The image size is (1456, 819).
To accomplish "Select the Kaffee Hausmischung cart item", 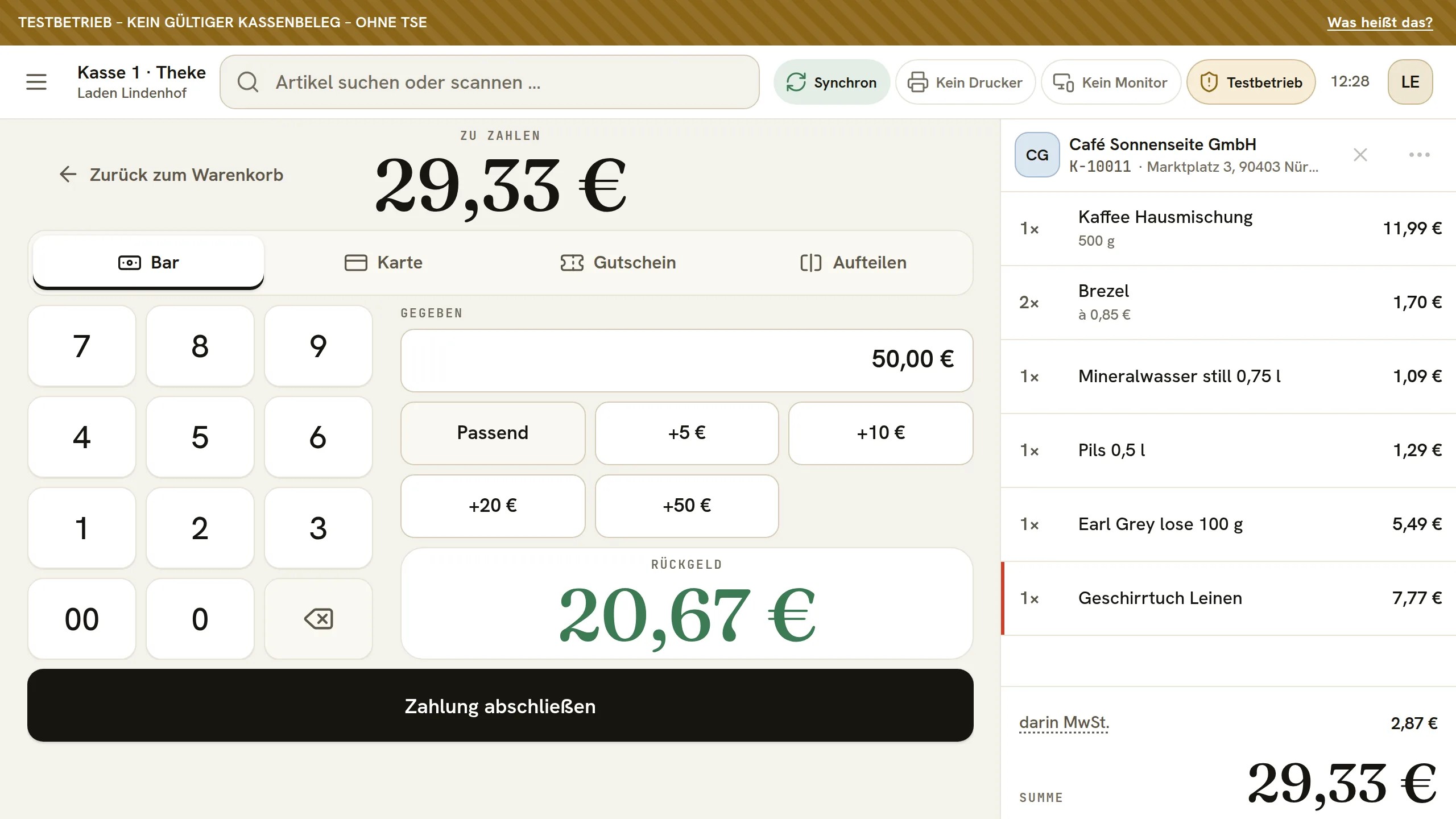I will [1228, 229].
